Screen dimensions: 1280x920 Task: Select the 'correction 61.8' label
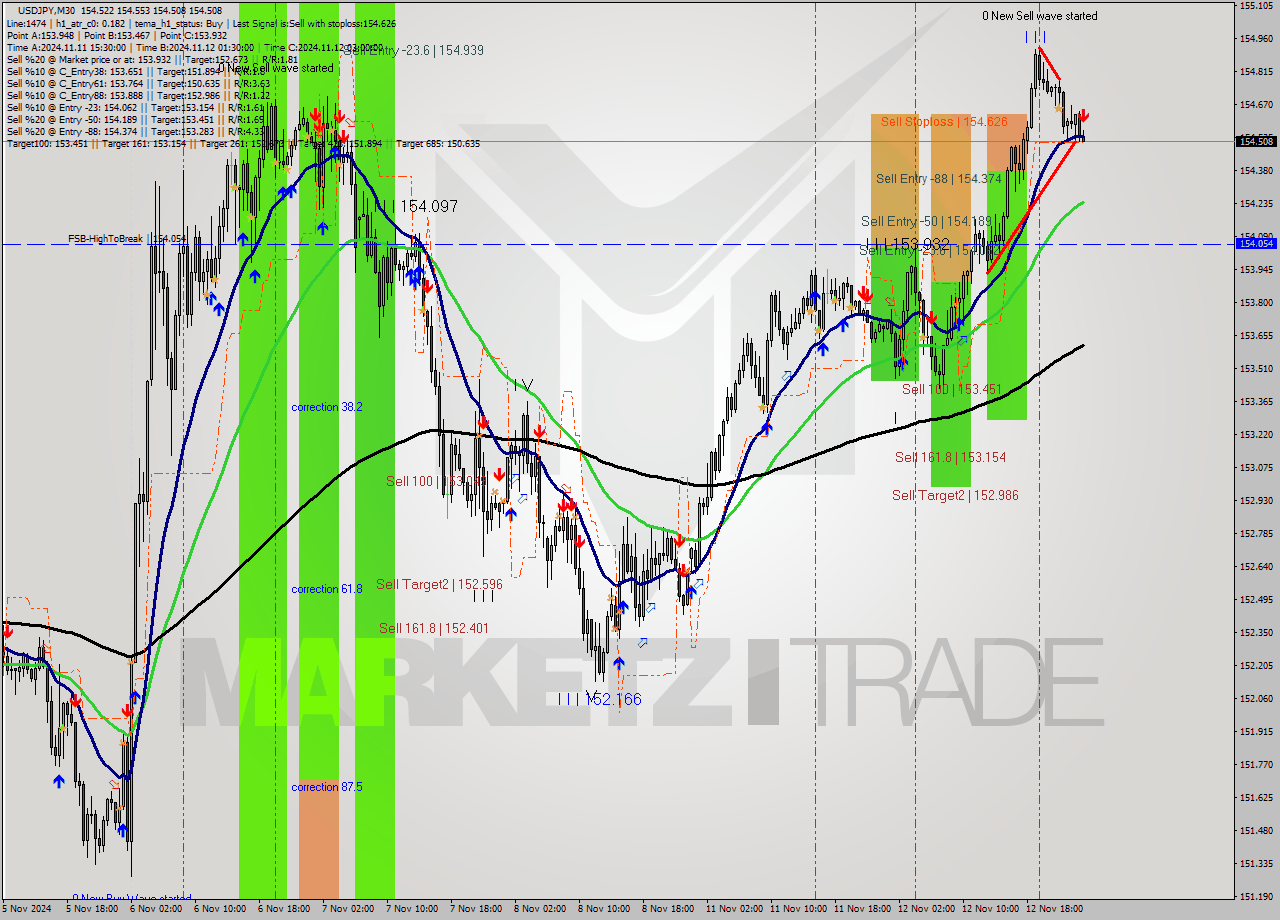click(x=327, y=589)
